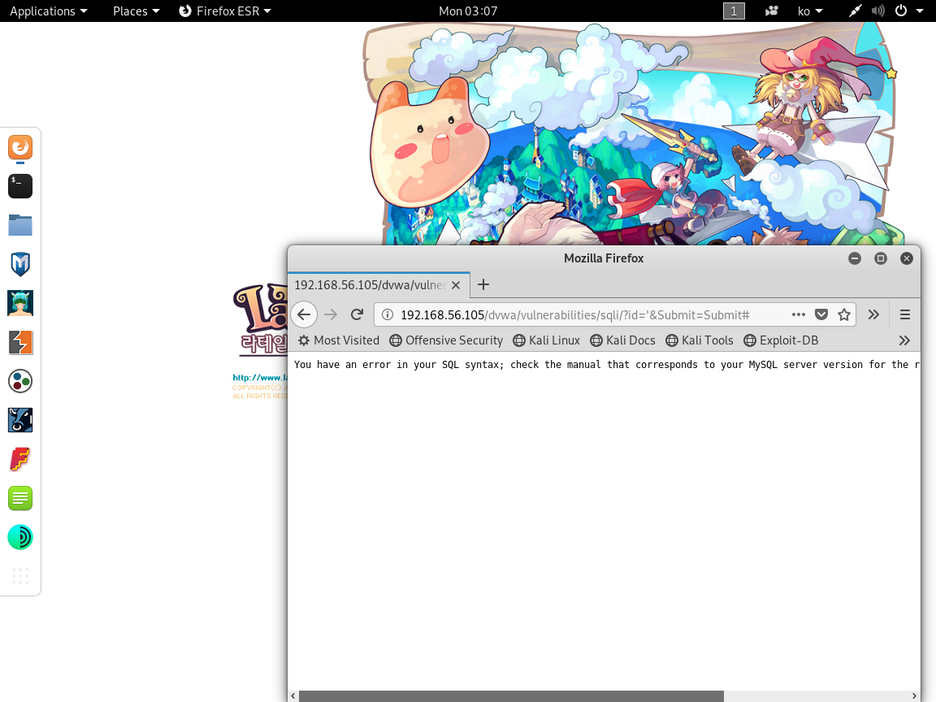Open the Firefox ESR app menu
The image size is (936, 702).
click(x=225, y=11)
